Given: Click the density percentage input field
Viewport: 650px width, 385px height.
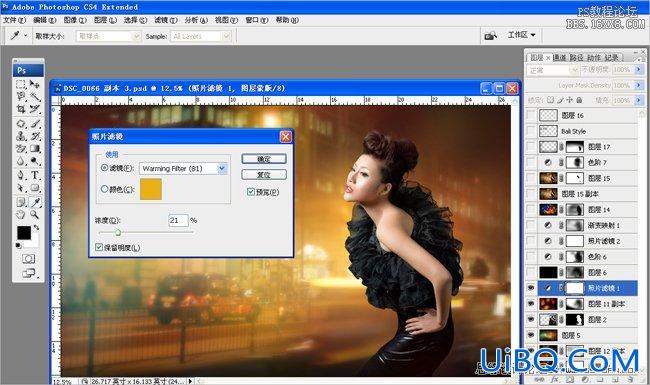Looking at the screenshot, I should point(178,220).
